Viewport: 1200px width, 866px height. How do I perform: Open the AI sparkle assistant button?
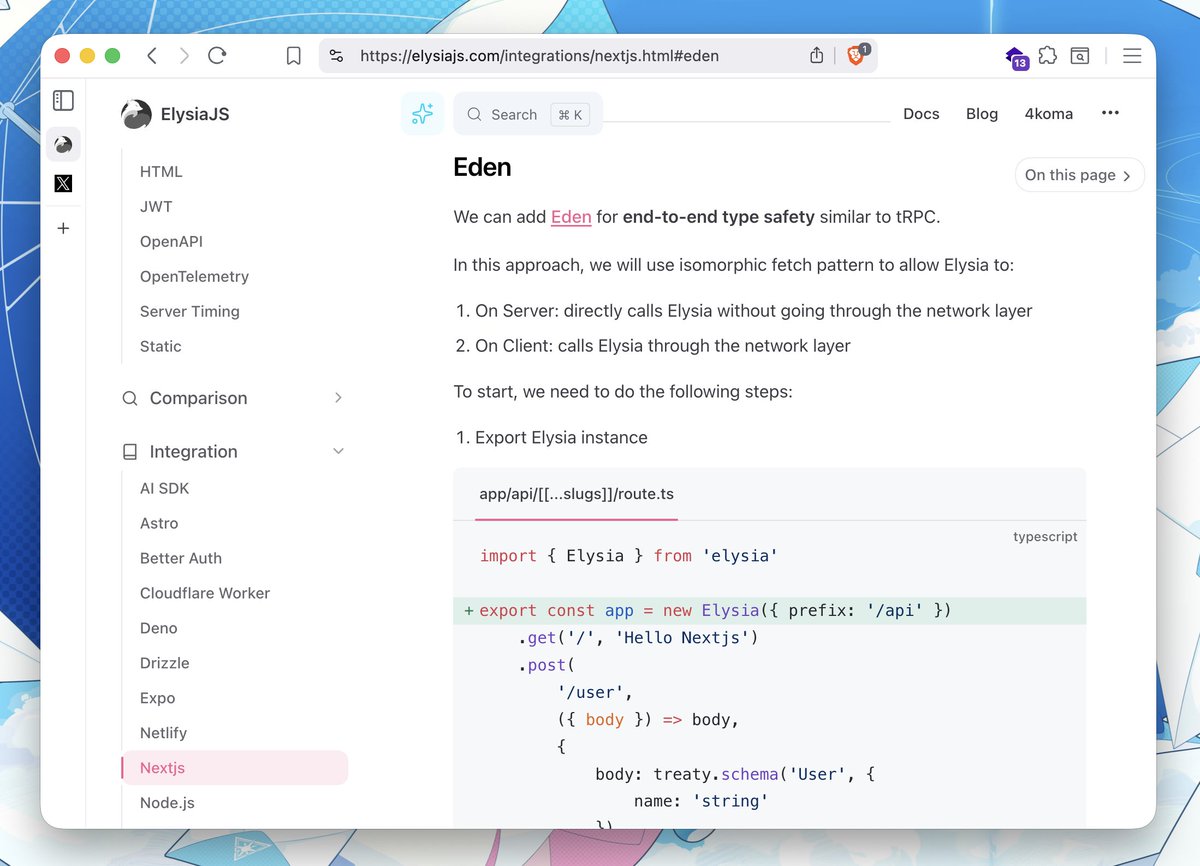422,114
